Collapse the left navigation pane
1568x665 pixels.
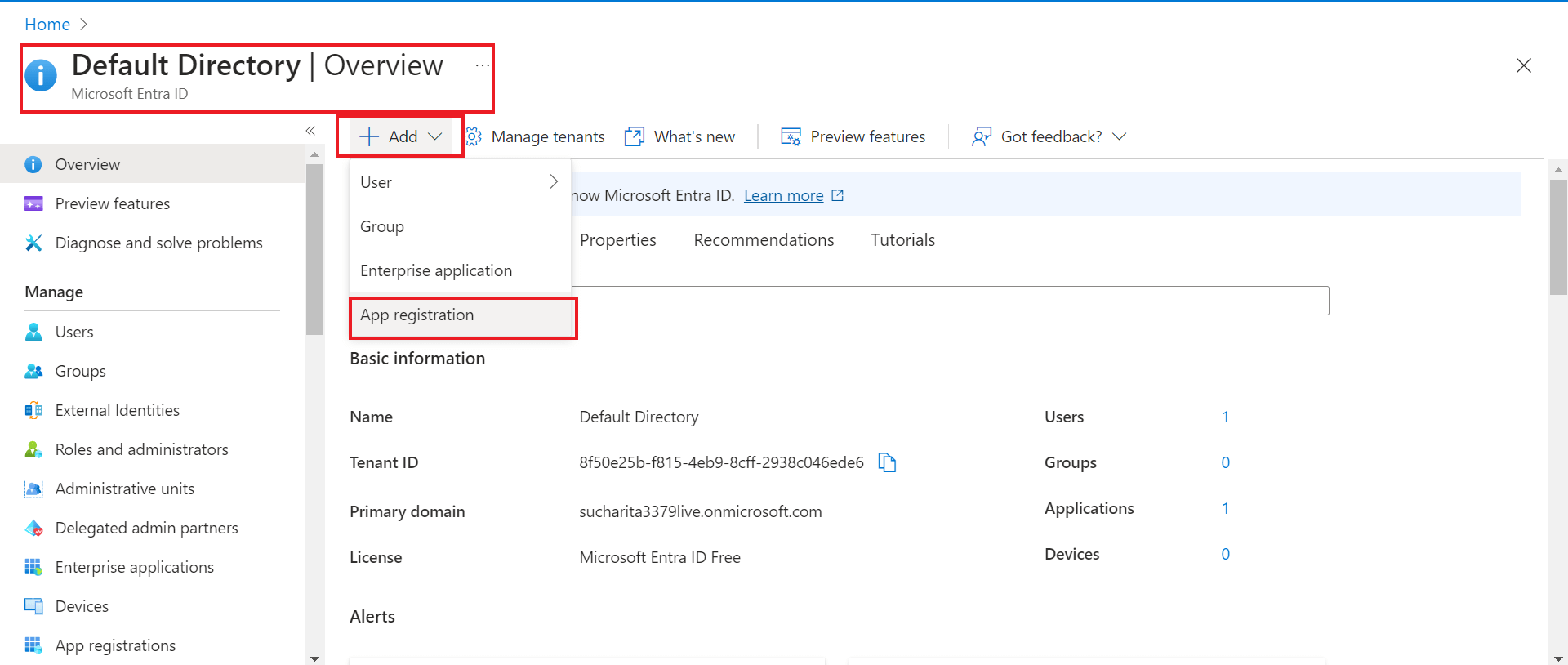pos(310,131)
